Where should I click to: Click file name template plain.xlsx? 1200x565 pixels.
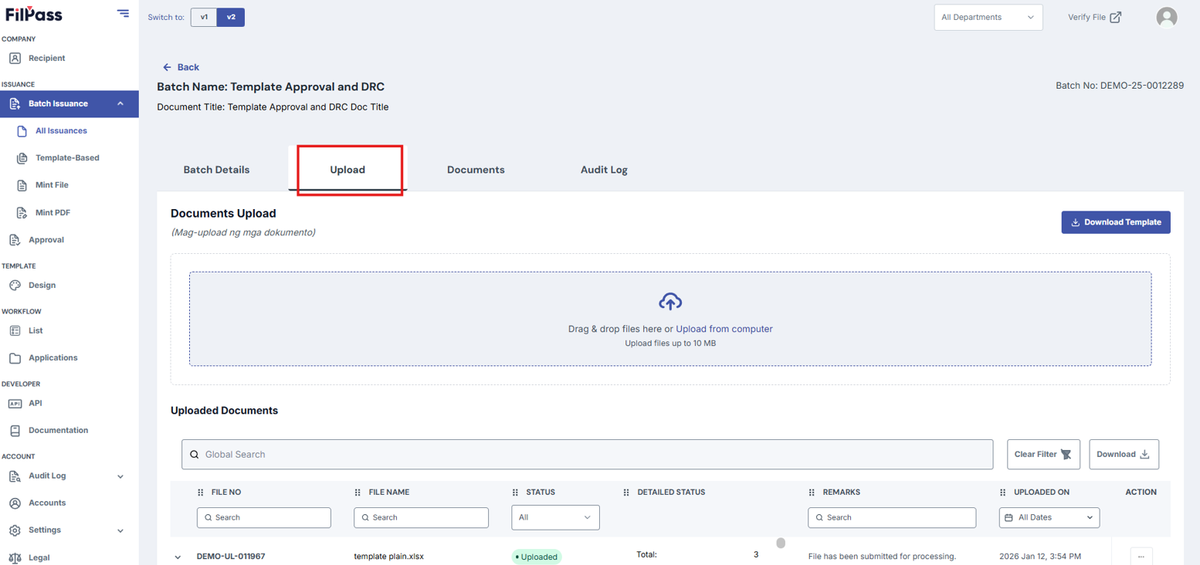pos(389,556)
